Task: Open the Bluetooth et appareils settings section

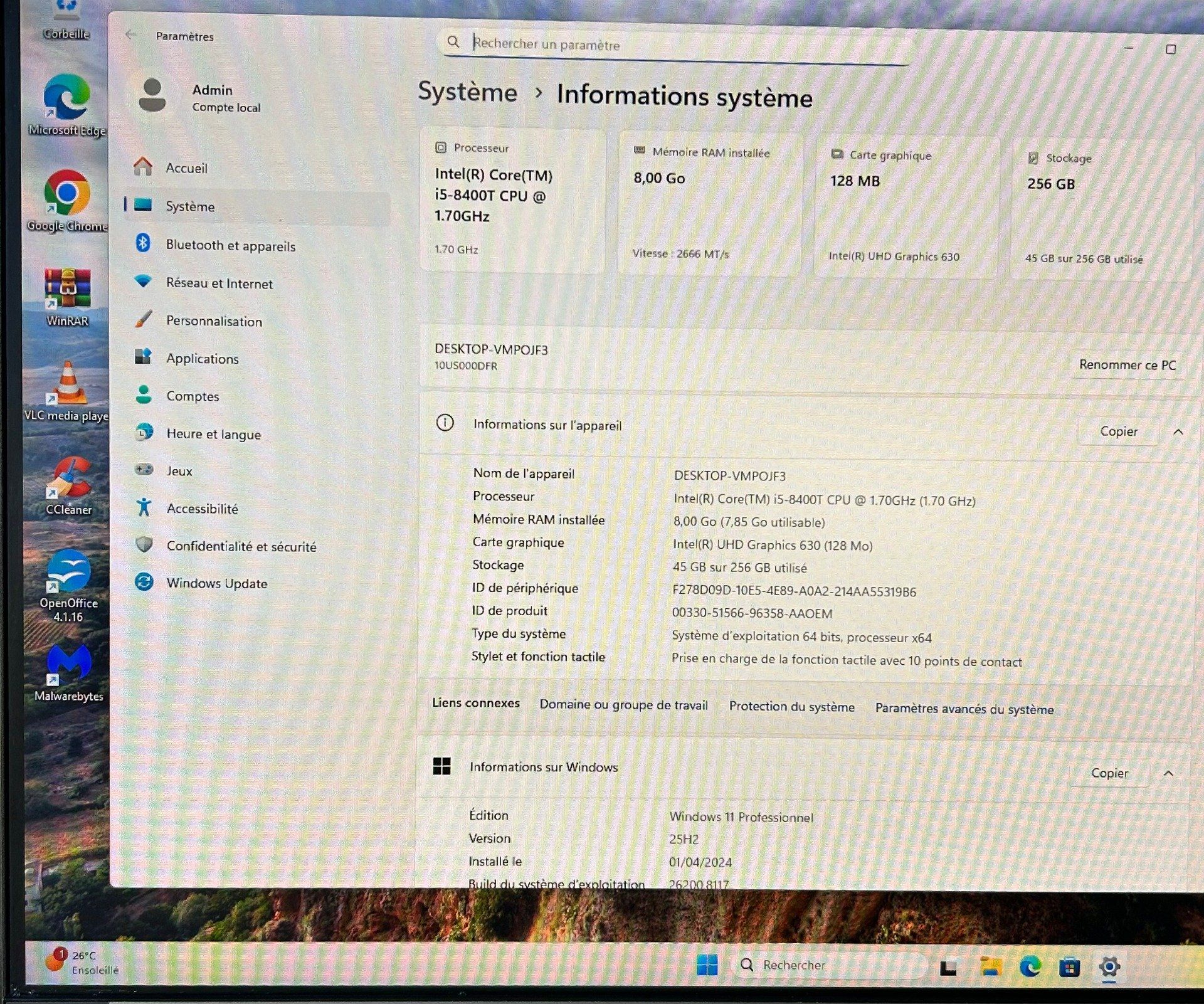Action: (230, 245)
